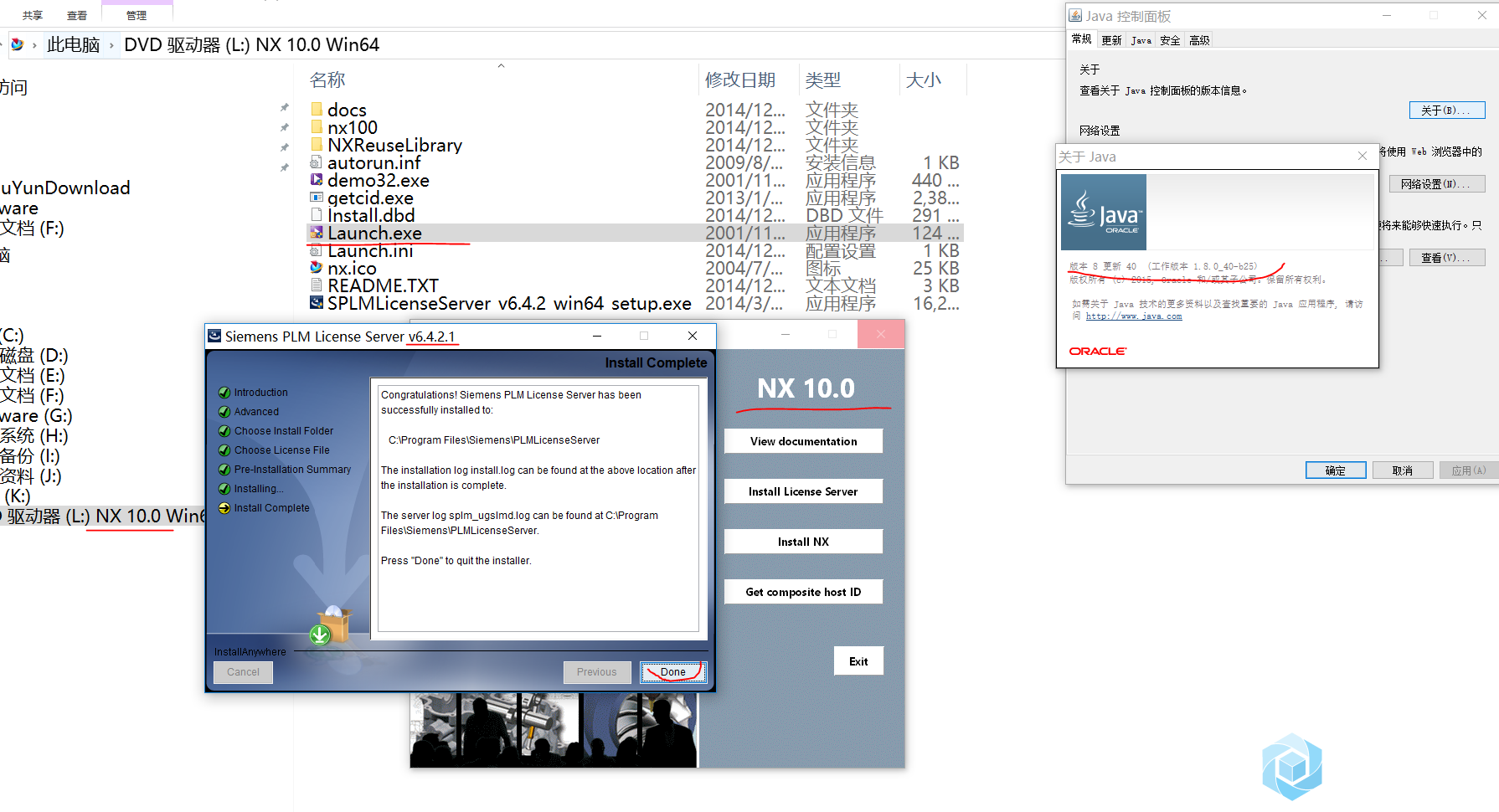Click 取消 in the Java Control Panel

pos(1403,470)
